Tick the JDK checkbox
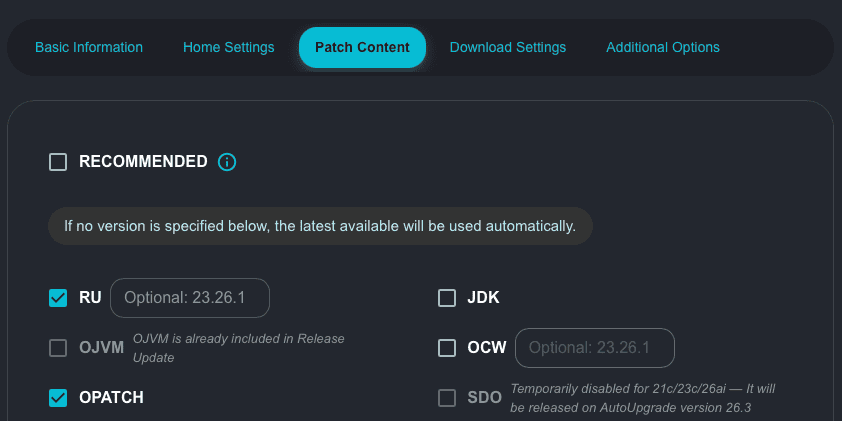The height and width of the screenshot is (421, 842). 447,297
